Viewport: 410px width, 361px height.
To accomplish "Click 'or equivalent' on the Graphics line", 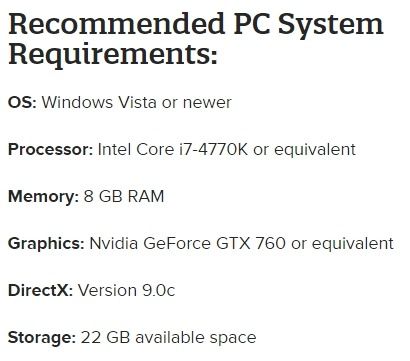I will pyautogui.click(x=342, y=244).
